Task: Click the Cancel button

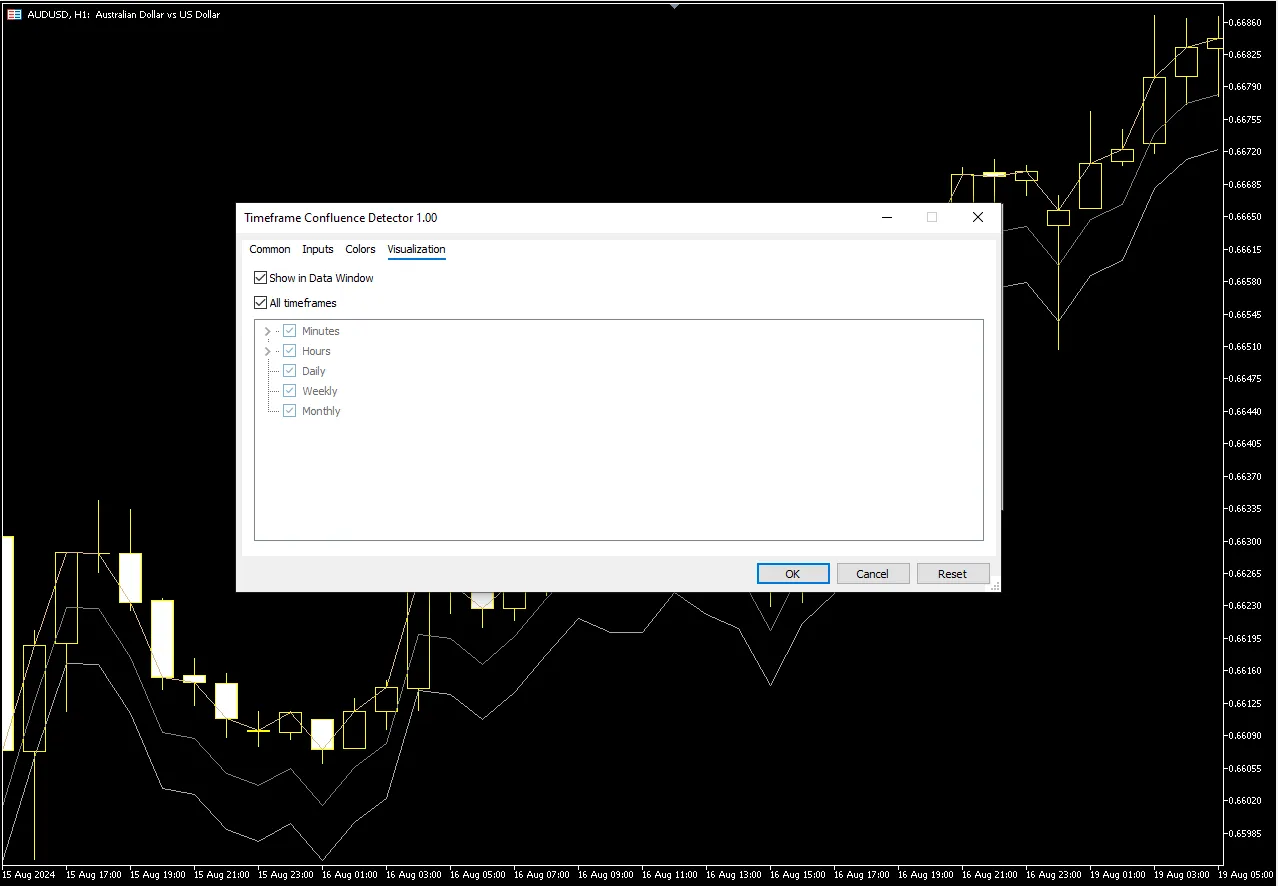Action: 873,574
